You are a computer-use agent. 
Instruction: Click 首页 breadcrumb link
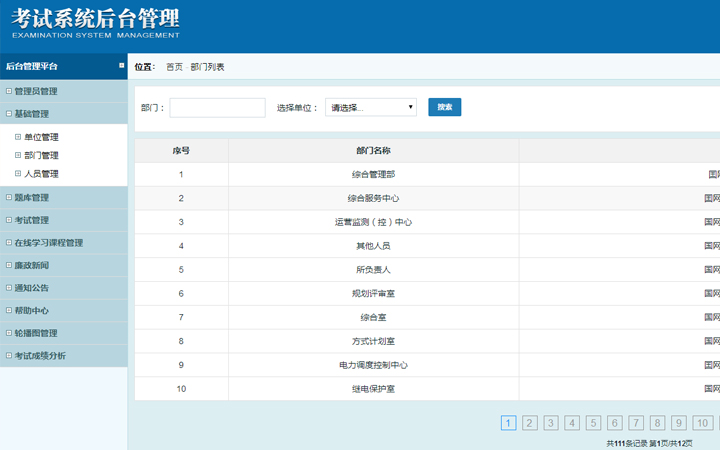click(174, 67)
